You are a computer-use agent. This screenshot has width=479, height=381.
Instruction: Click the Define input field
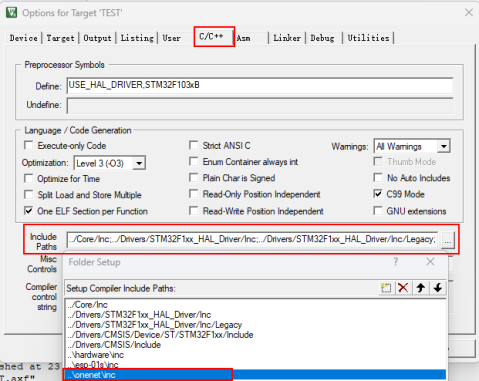click(260, 86)
